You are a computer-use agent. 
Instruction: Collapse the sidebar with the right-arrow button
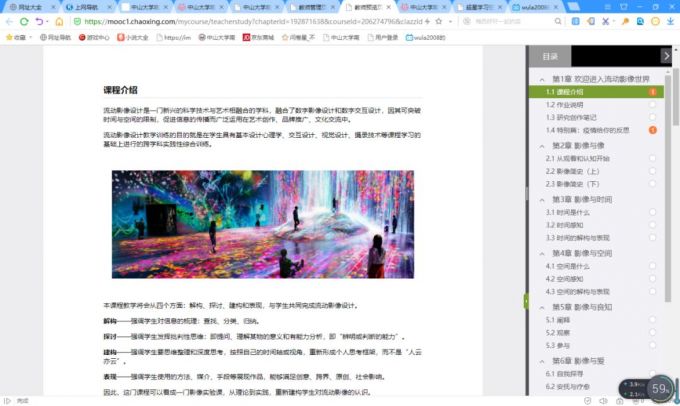(x=667, y=56)
